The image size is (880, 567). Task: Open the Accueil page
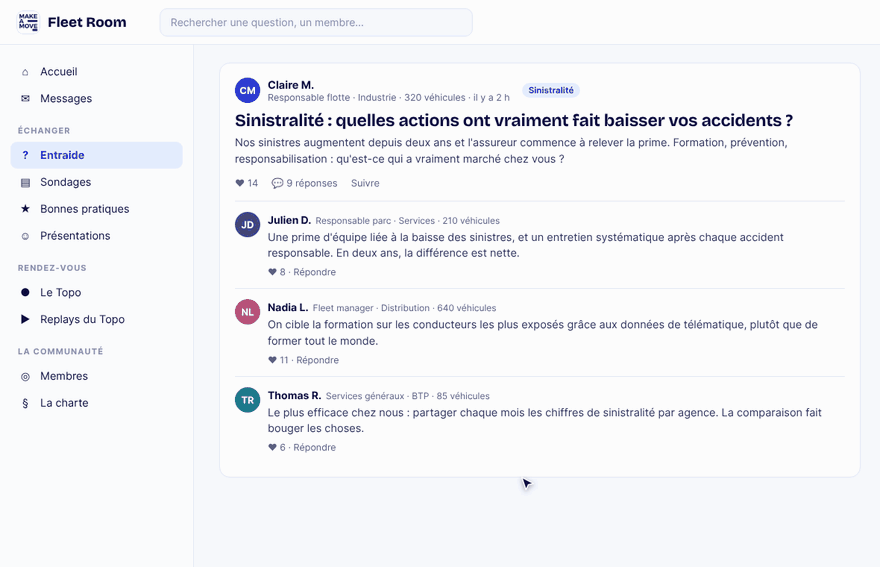(97, 72)
